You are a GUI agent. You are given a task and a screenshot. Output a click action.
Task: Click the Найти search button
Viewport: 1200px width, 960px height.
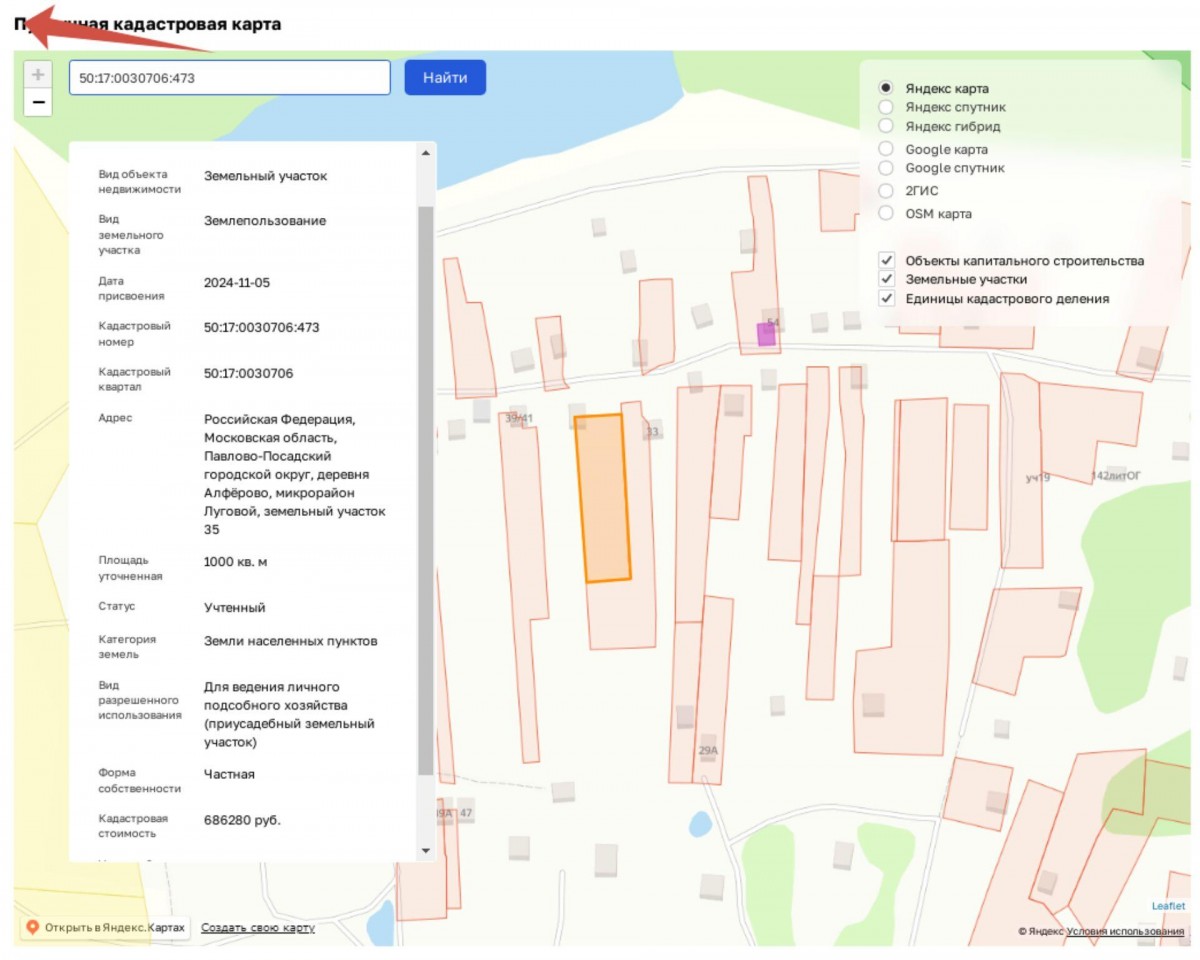click(x=445, y=78)
